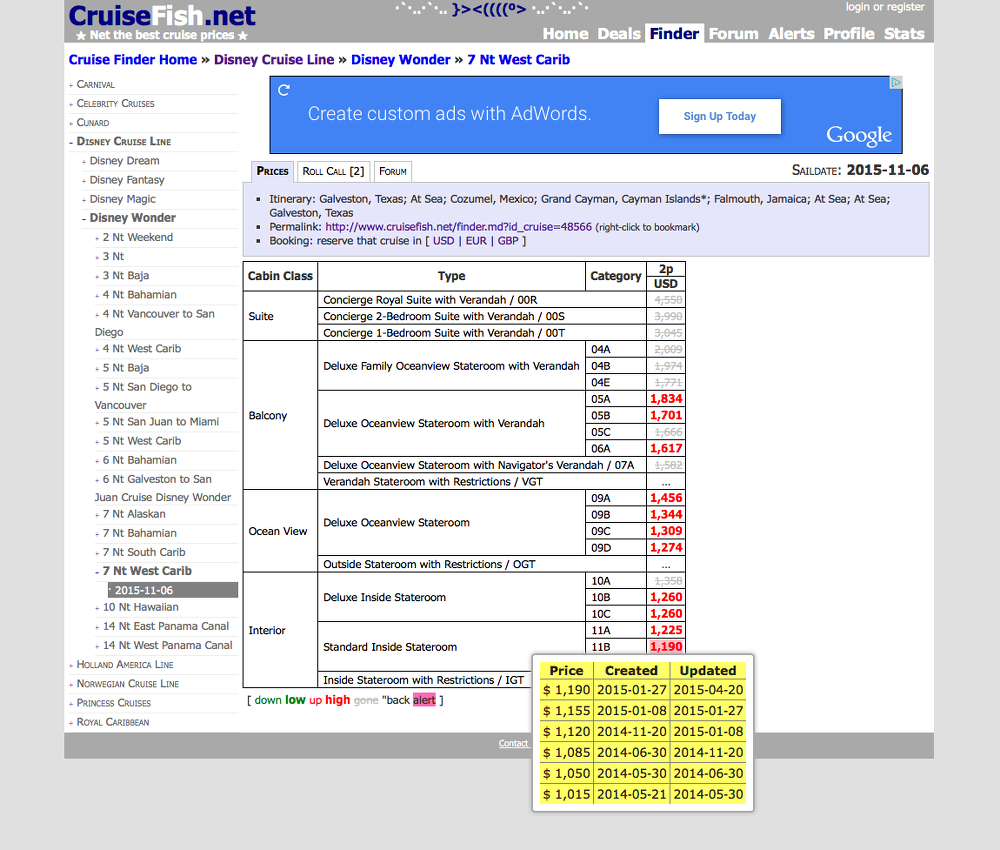Expand Cunard in the sidebar
1000x850 pixels.
click(92, 122)
